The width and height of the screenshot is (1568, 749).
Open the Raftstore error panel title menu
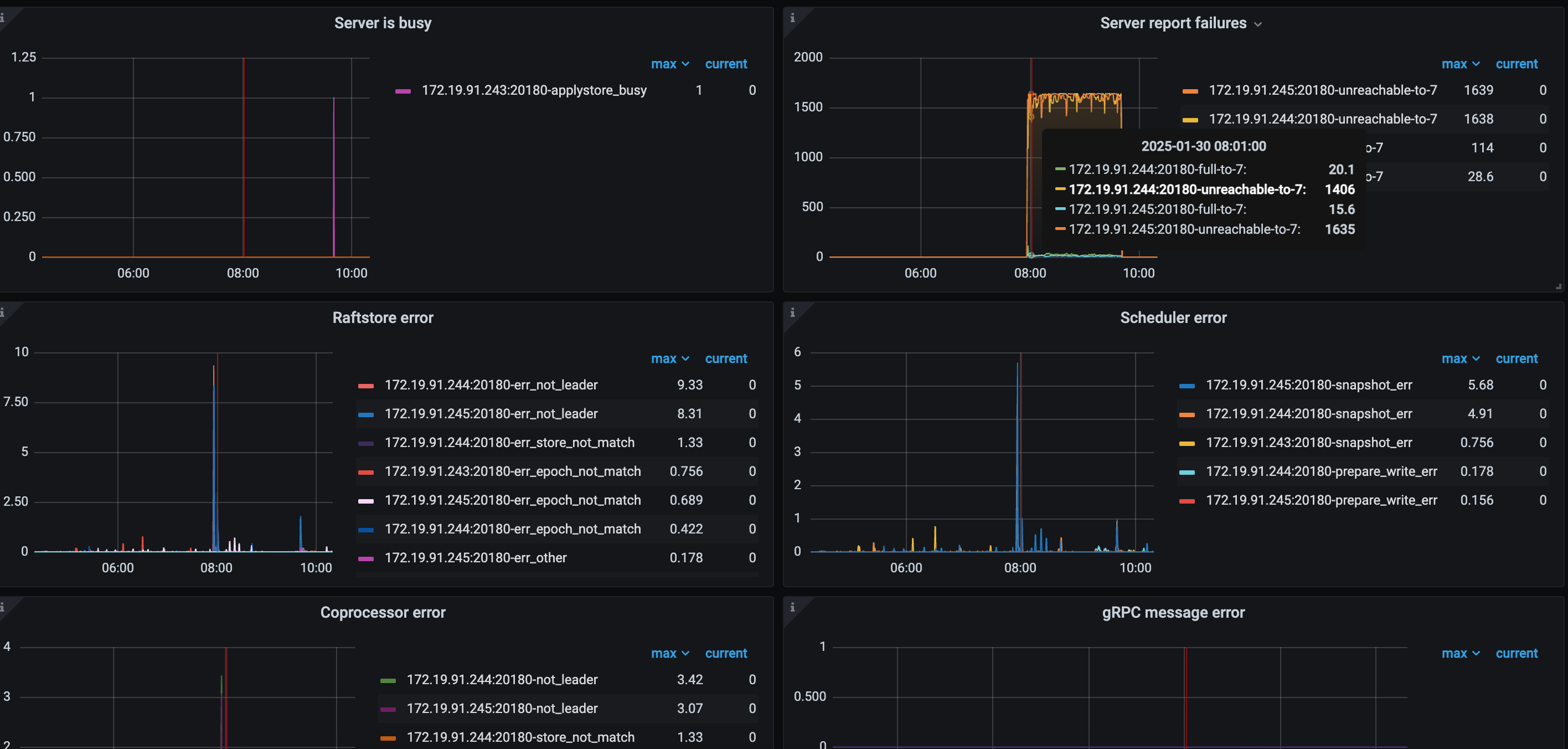coord(382,318)
